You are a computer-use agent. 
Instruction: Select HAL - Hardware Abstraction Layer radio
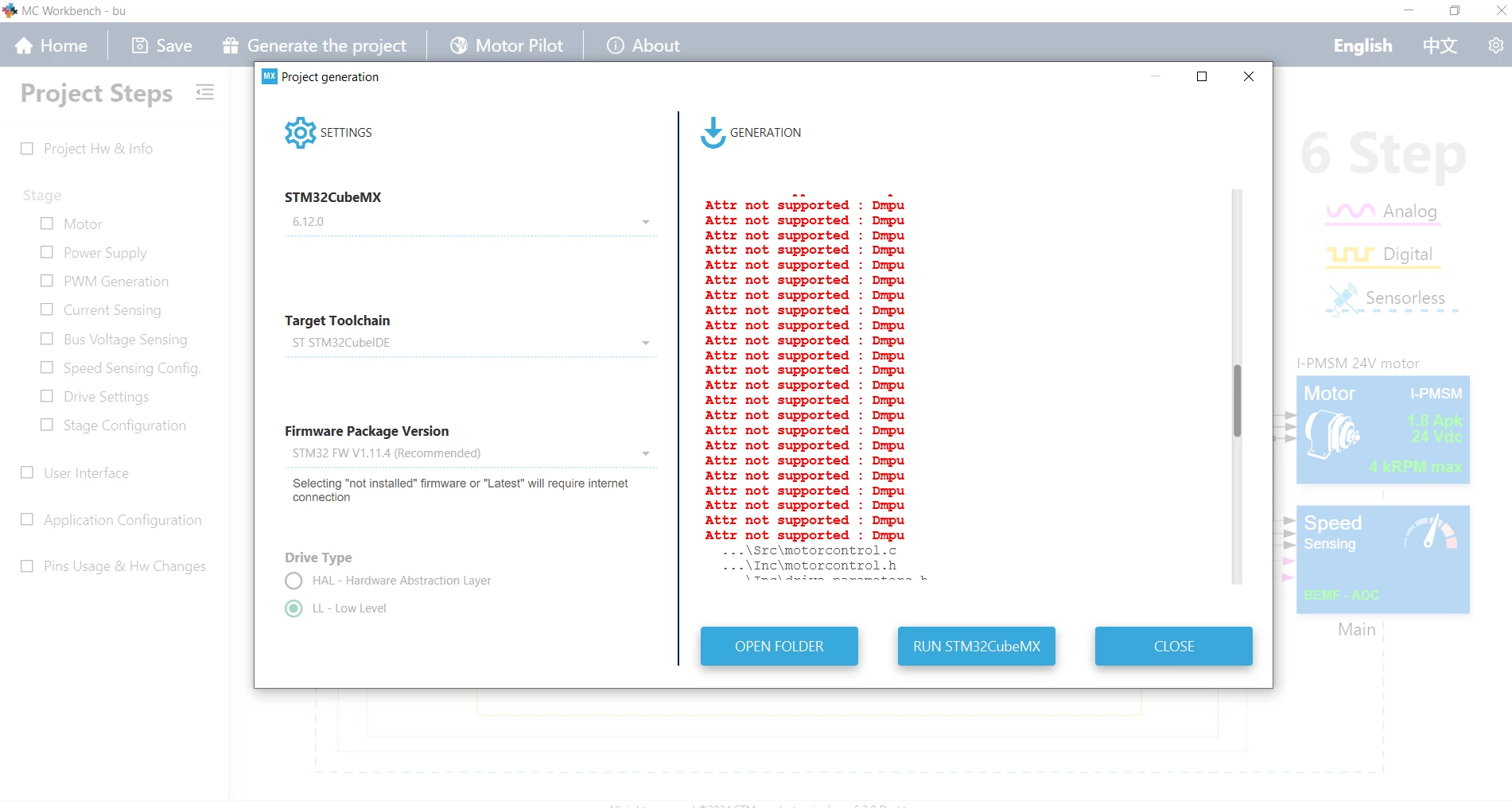click(x=293, y=581)
